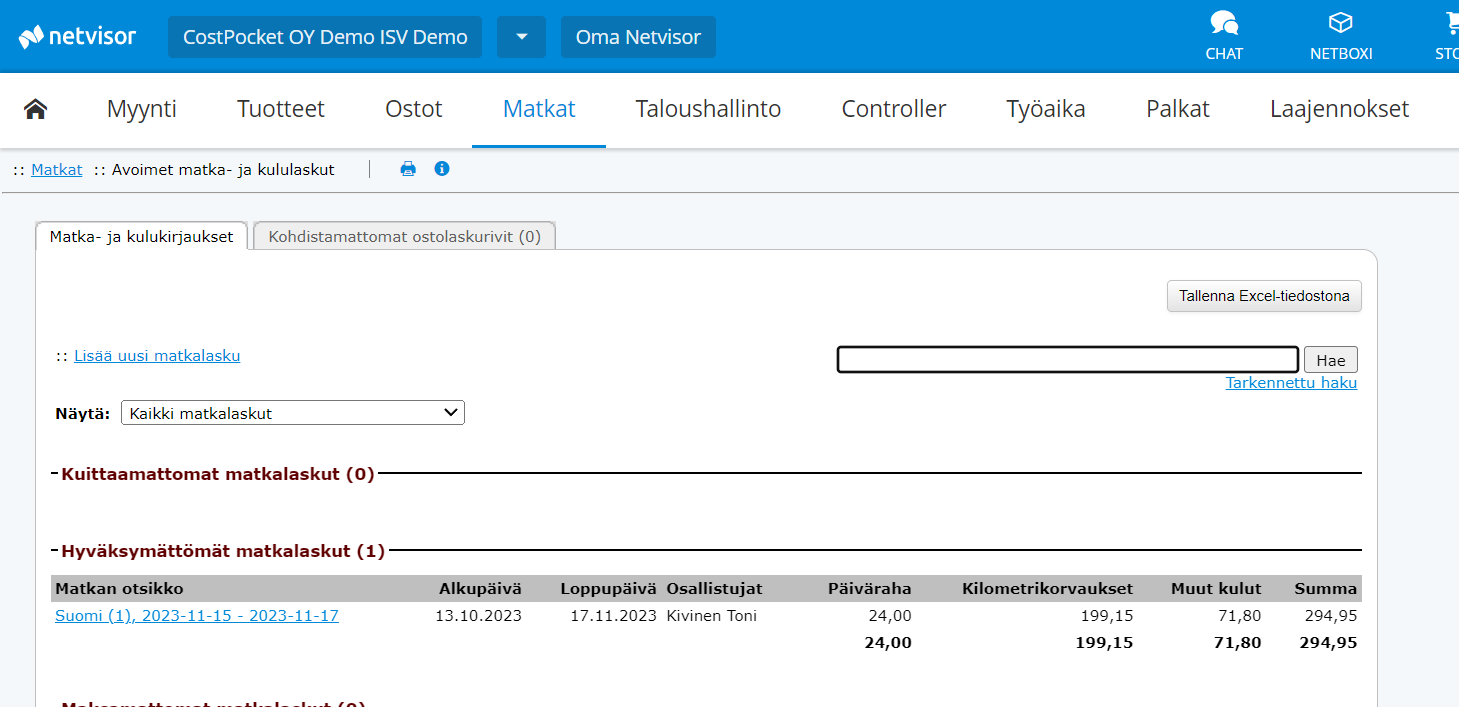
Task: Click CostPocket OY Demo ISV Demo button
Action: (x=325, y=37)
